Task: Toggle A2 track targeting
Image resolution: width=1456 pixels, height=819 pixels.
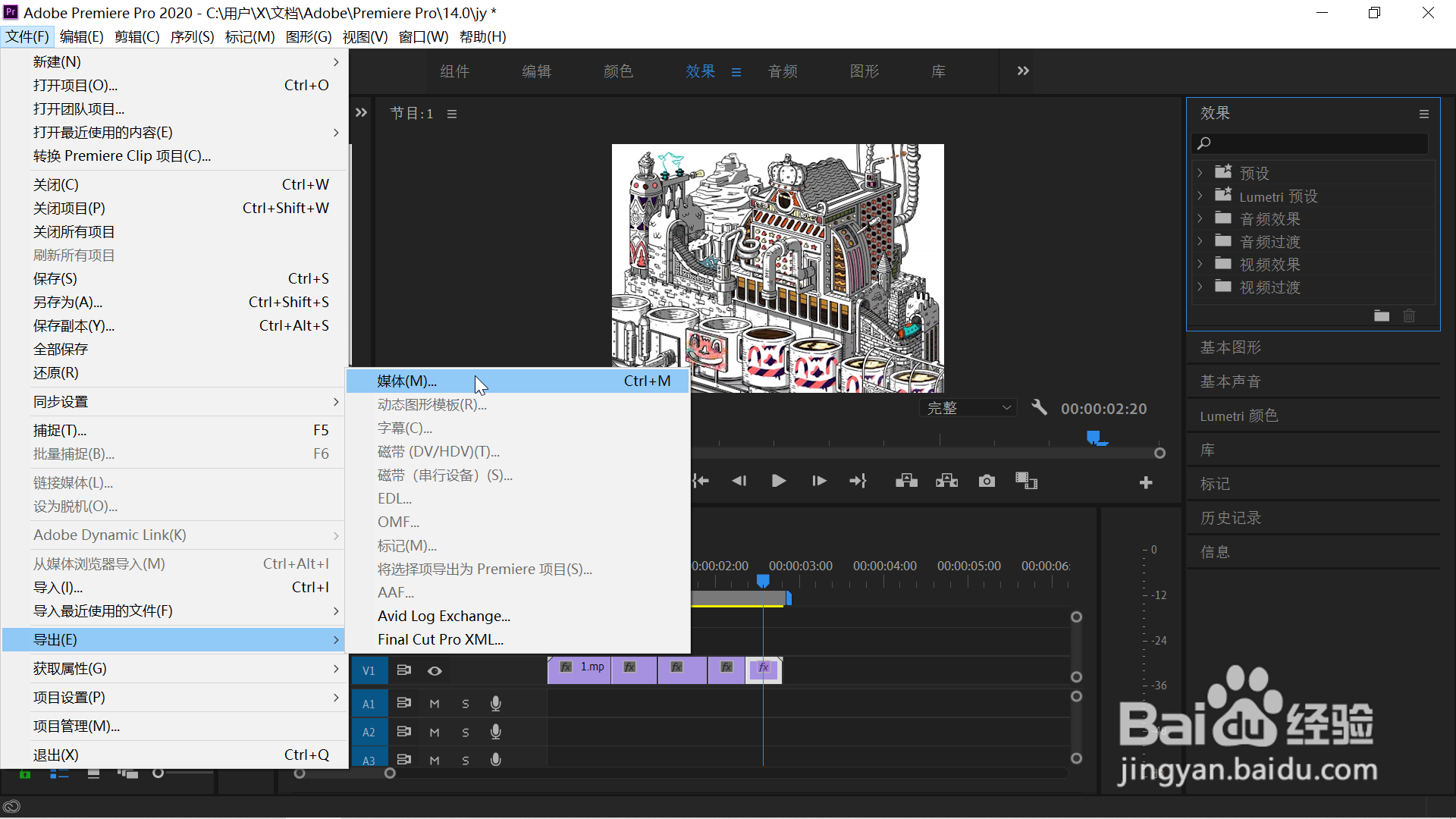Action: click(369, 733)
